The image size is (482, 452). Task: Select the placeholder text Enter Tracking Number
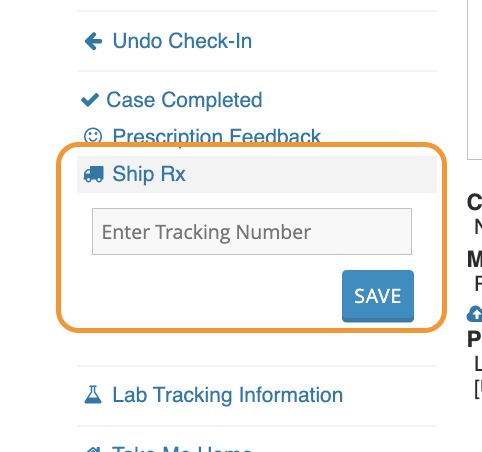click(206, 232)
